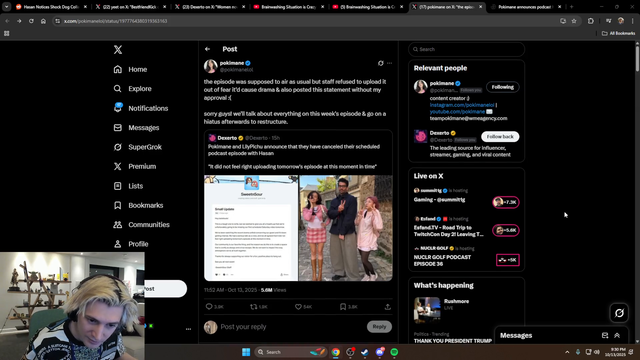Share the post using the share icon

point(387,307)
